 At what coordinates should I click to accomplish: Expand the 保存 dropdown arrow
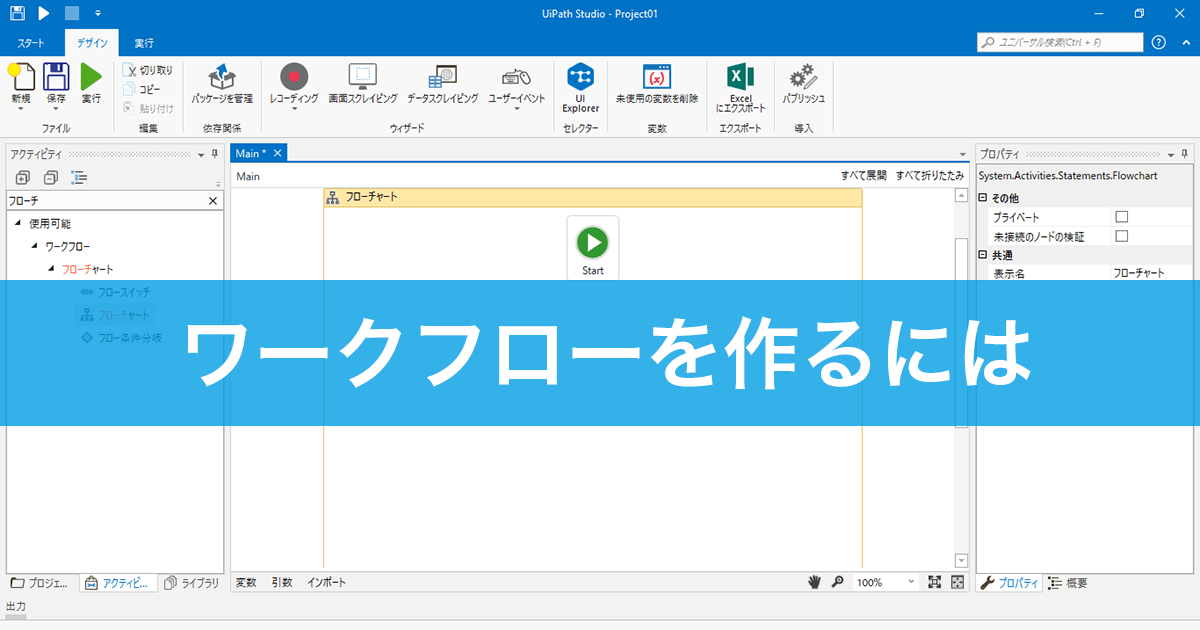pyautogui.click(x=56, y=109)
